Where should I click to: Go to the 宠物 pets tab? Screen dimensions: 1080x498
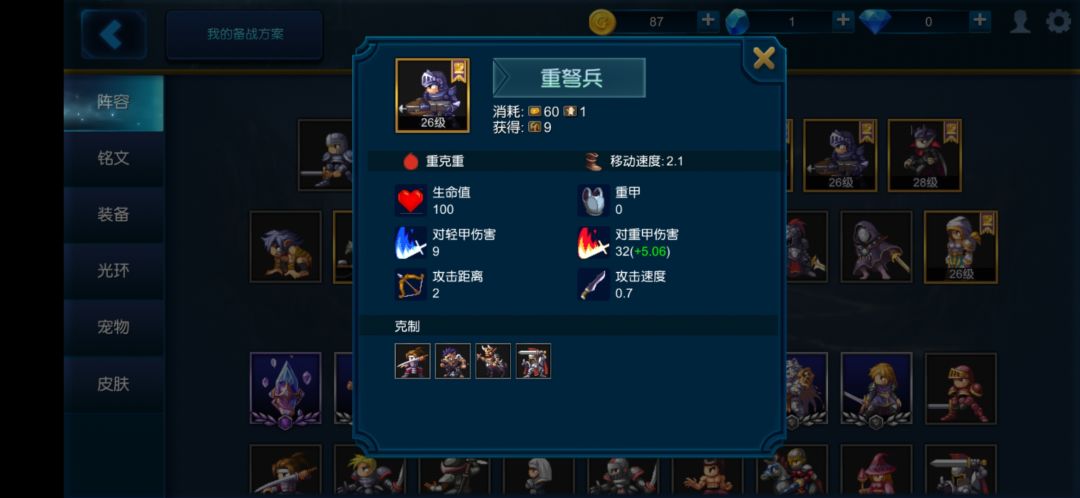tap(114, 327)
